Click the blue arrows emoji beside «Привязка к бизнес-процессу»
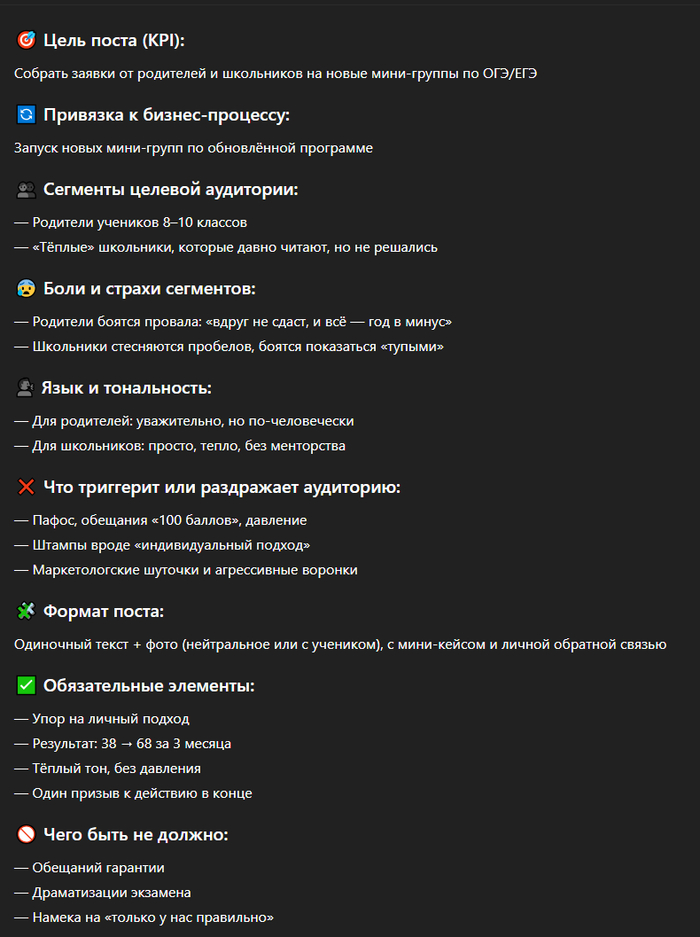 pos(26,115)
